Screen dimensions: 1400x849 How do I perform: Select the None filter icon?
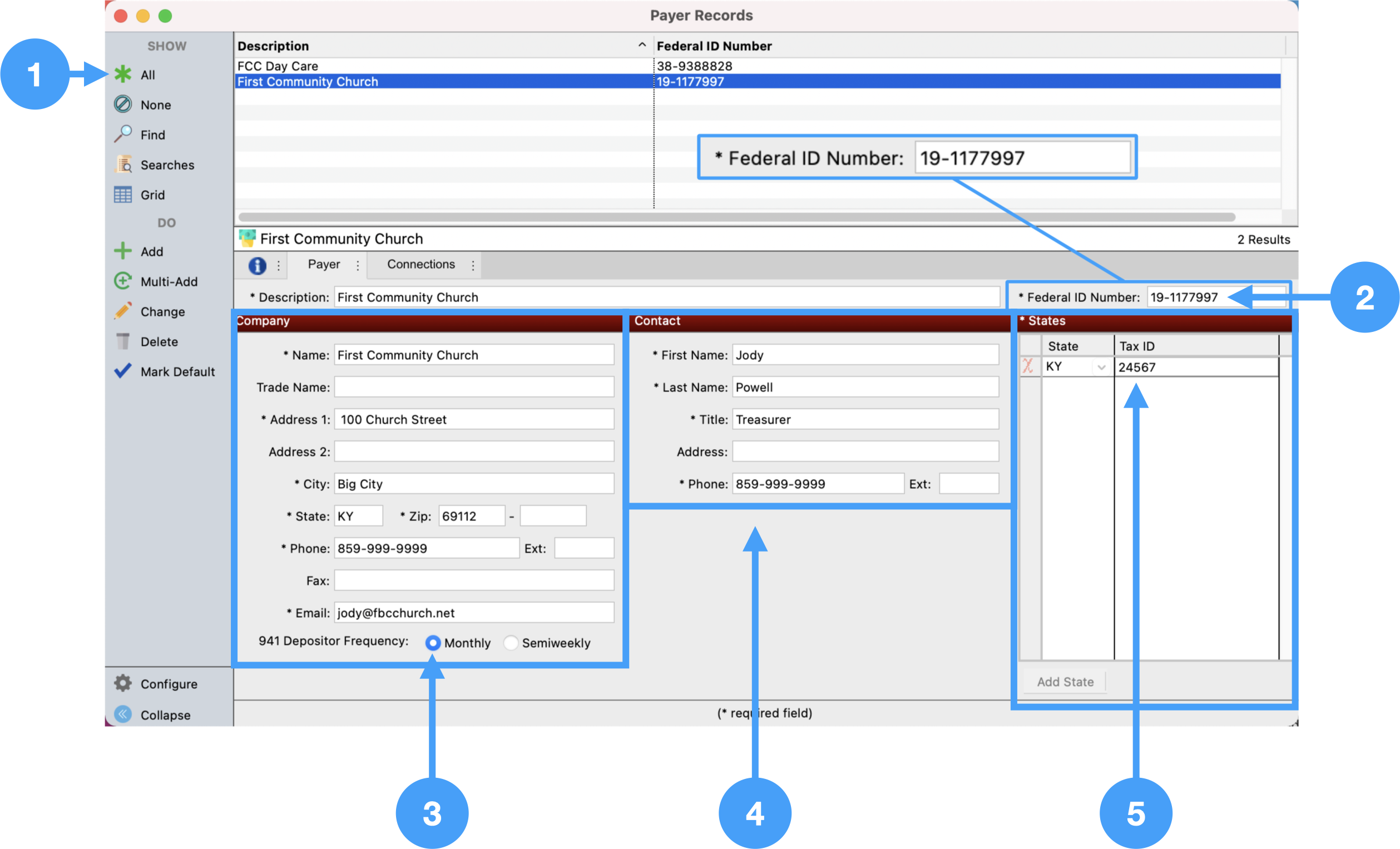(123, 105)
